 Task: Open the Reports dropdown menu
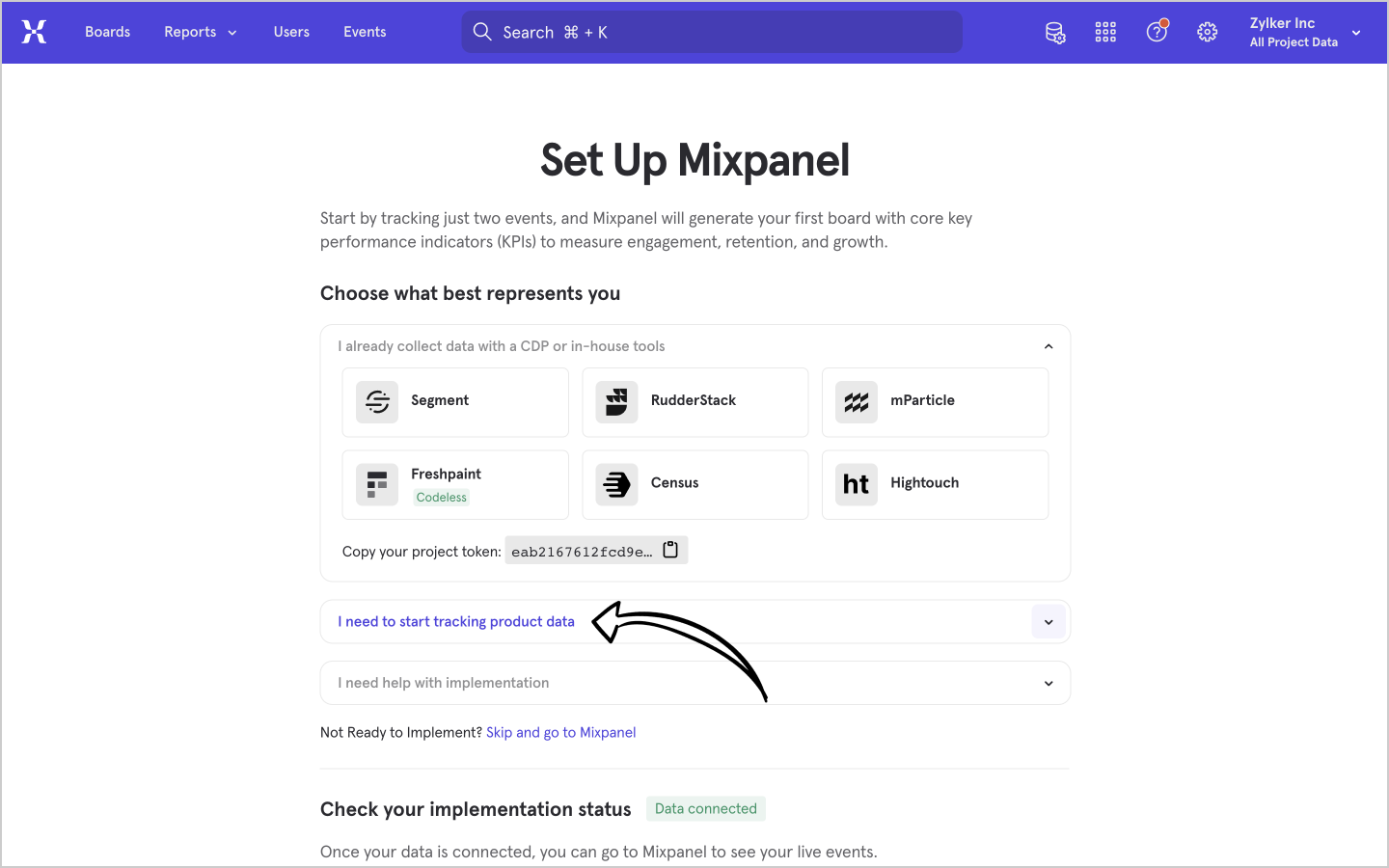(x=200, y=32)
